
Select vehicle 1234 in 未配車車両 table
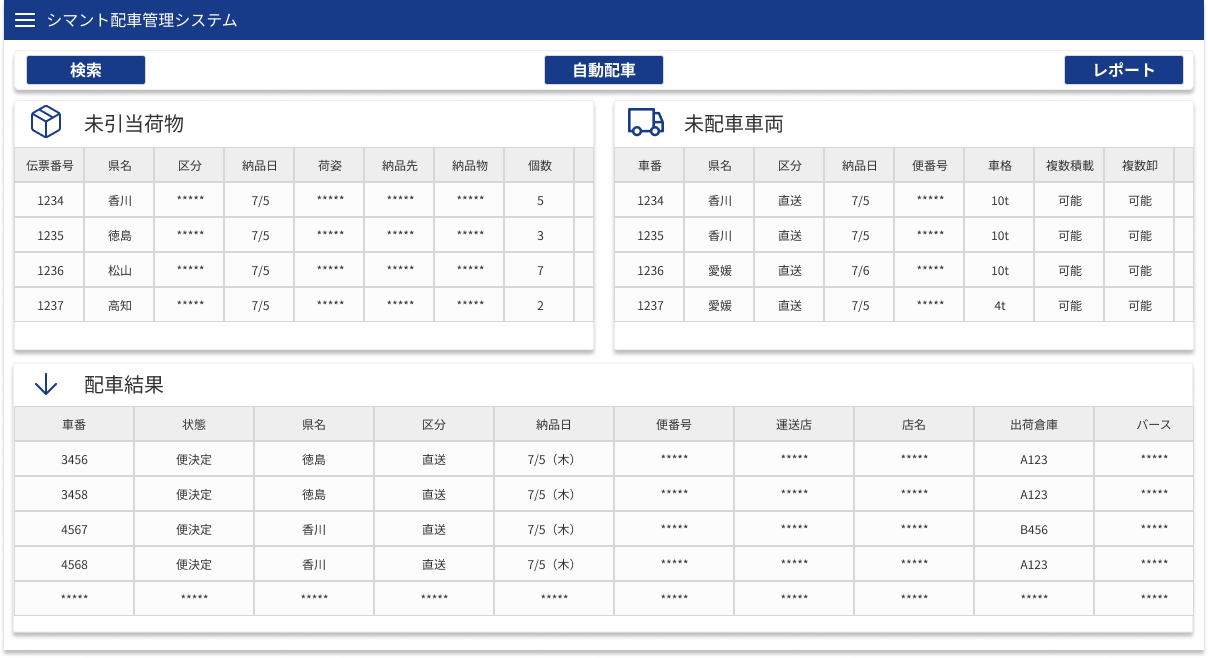(650, 200)
